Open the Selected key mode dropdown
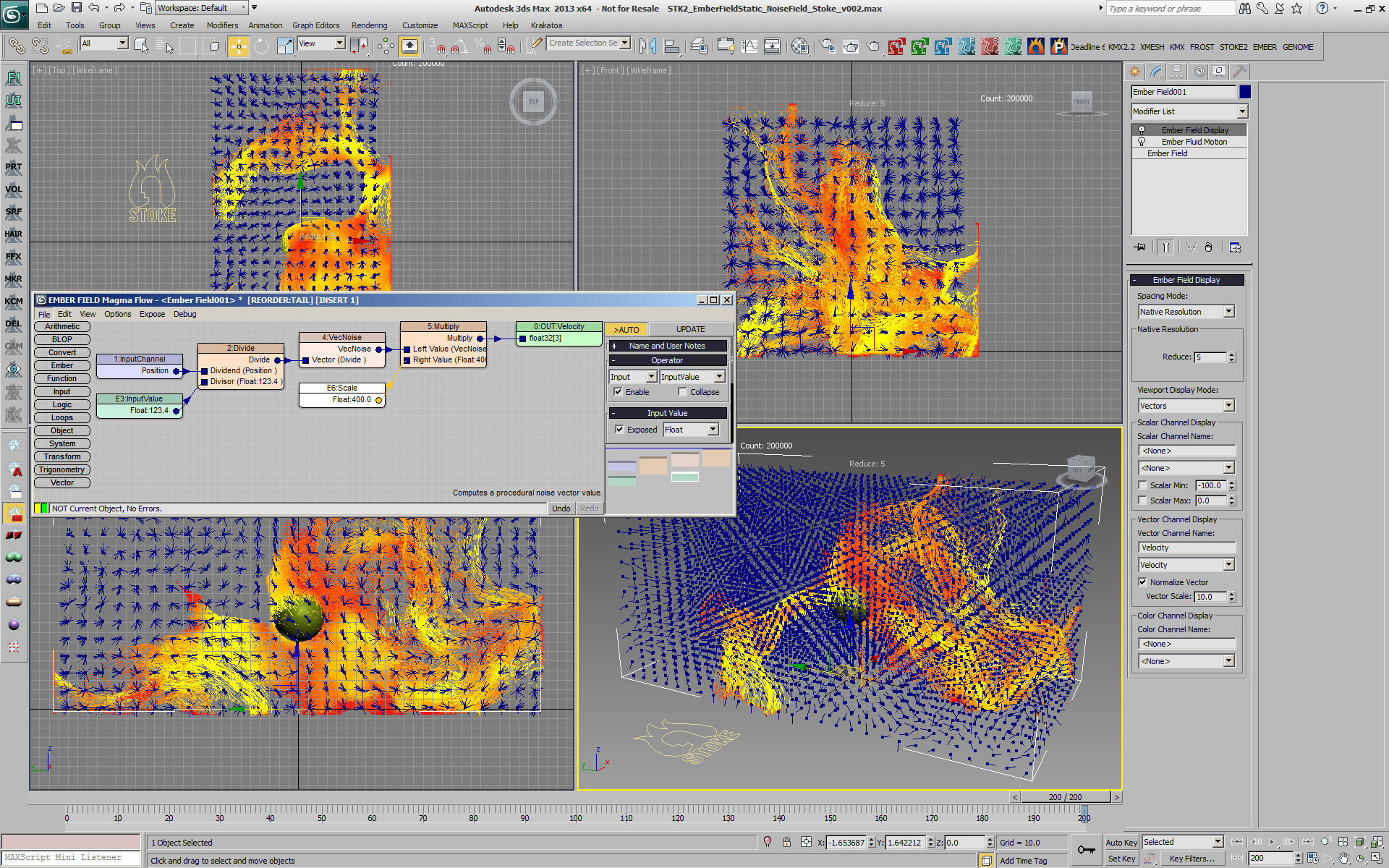The image size is (1389, 868). pyautogui.click(x=1182, y=842)
